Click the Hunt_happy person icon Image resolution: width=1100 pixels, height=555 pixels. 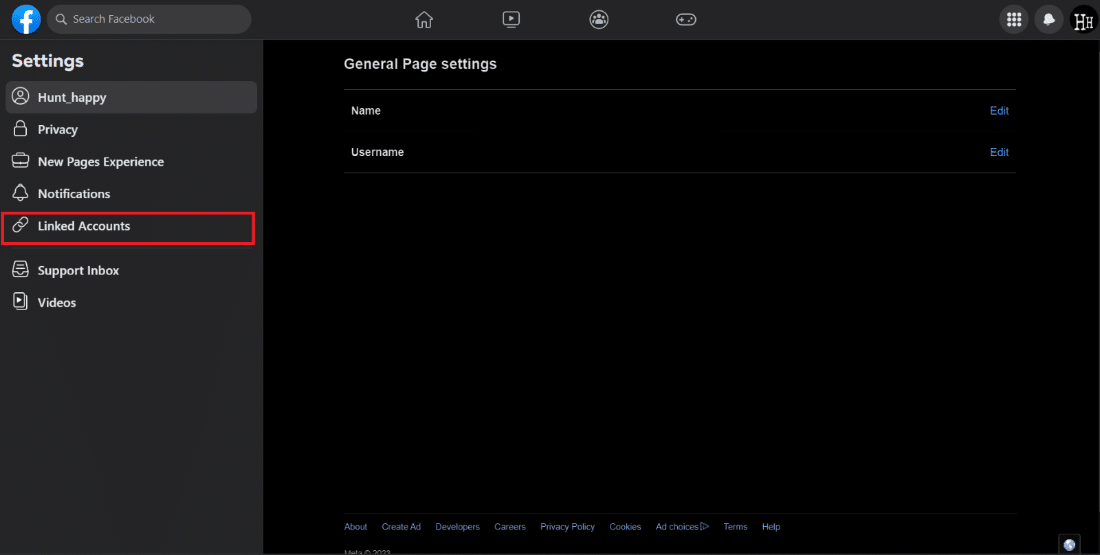point(20,97)
